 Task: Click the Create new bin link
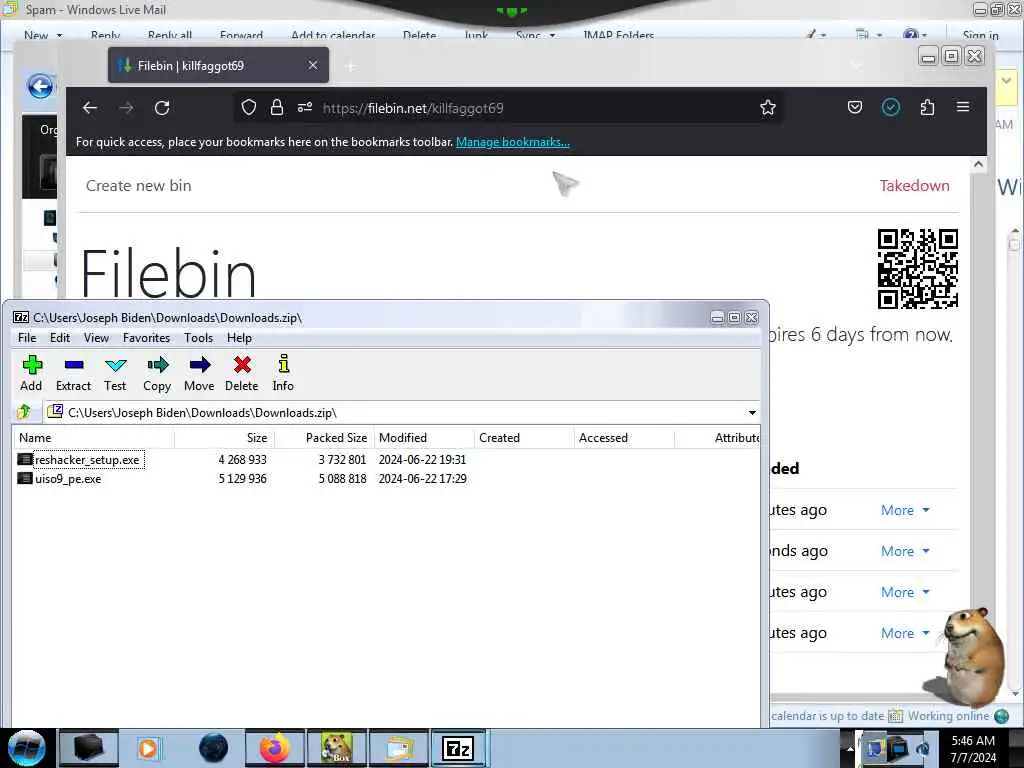point(138,185)
